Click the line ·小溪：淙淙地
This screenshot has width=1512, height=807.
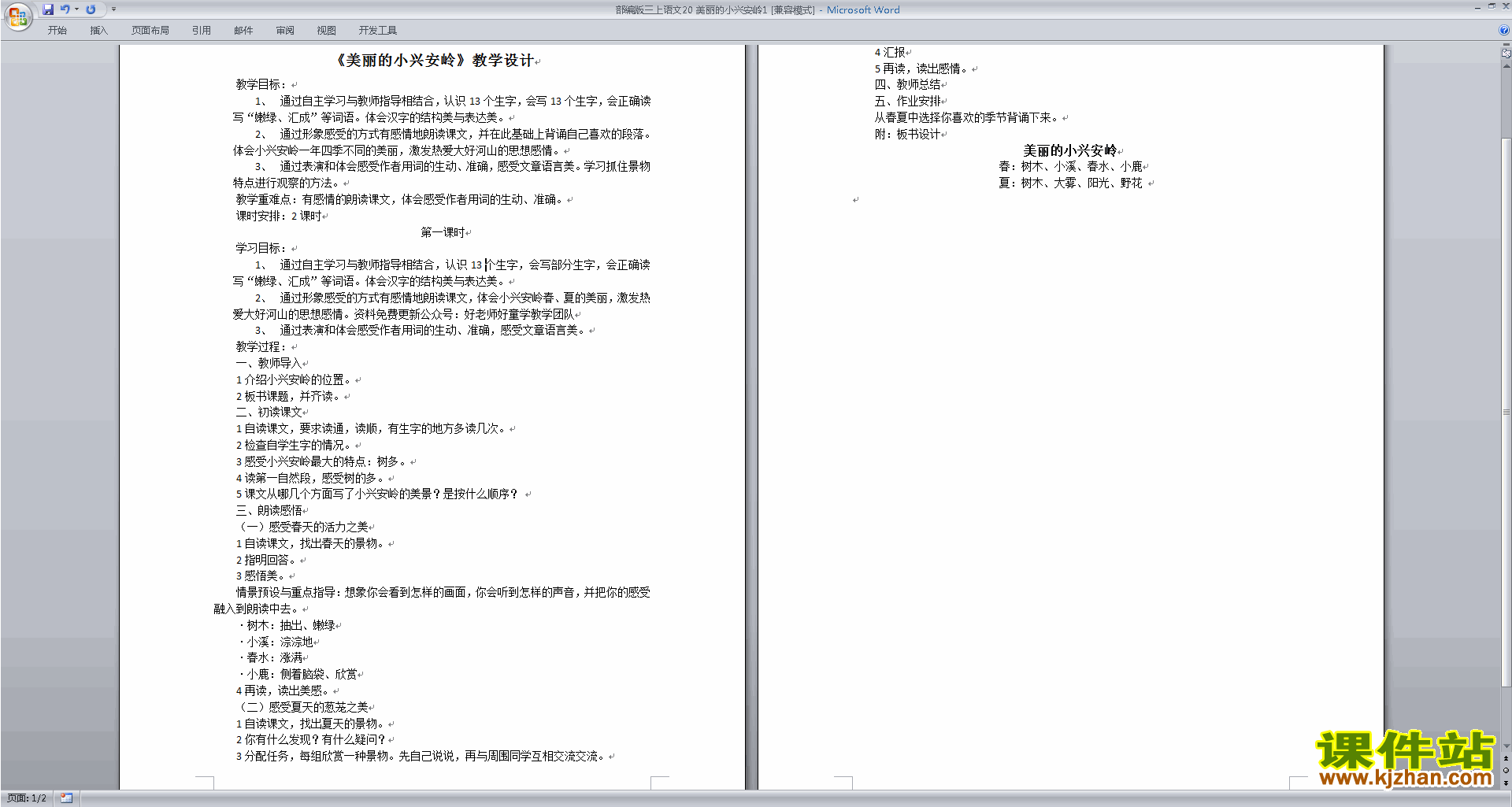[x=278, y=642]
